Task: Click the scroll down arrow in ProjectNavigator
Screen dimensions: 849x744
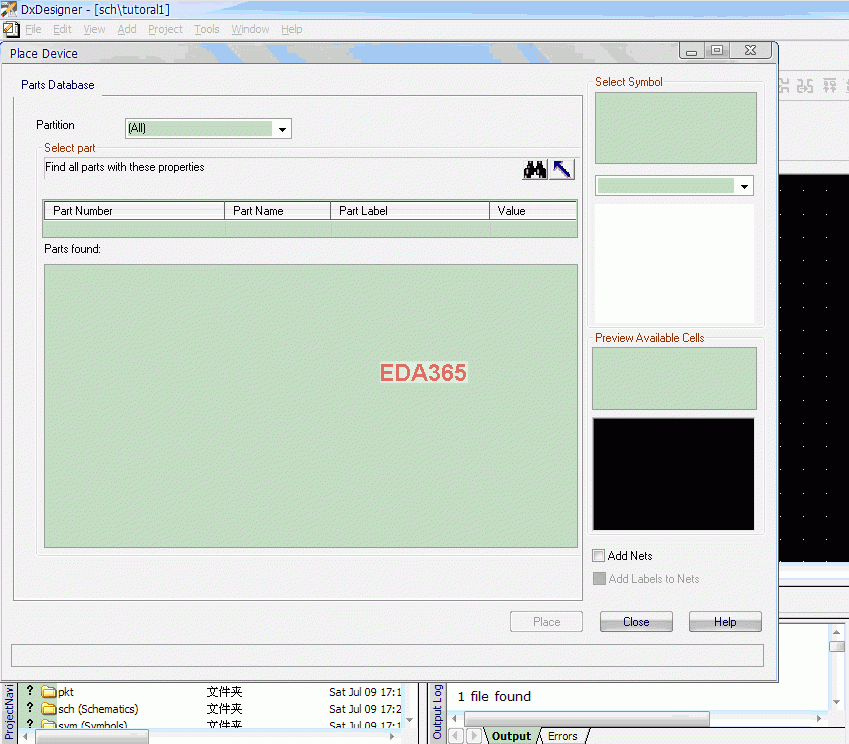Action: pos(410,720)
